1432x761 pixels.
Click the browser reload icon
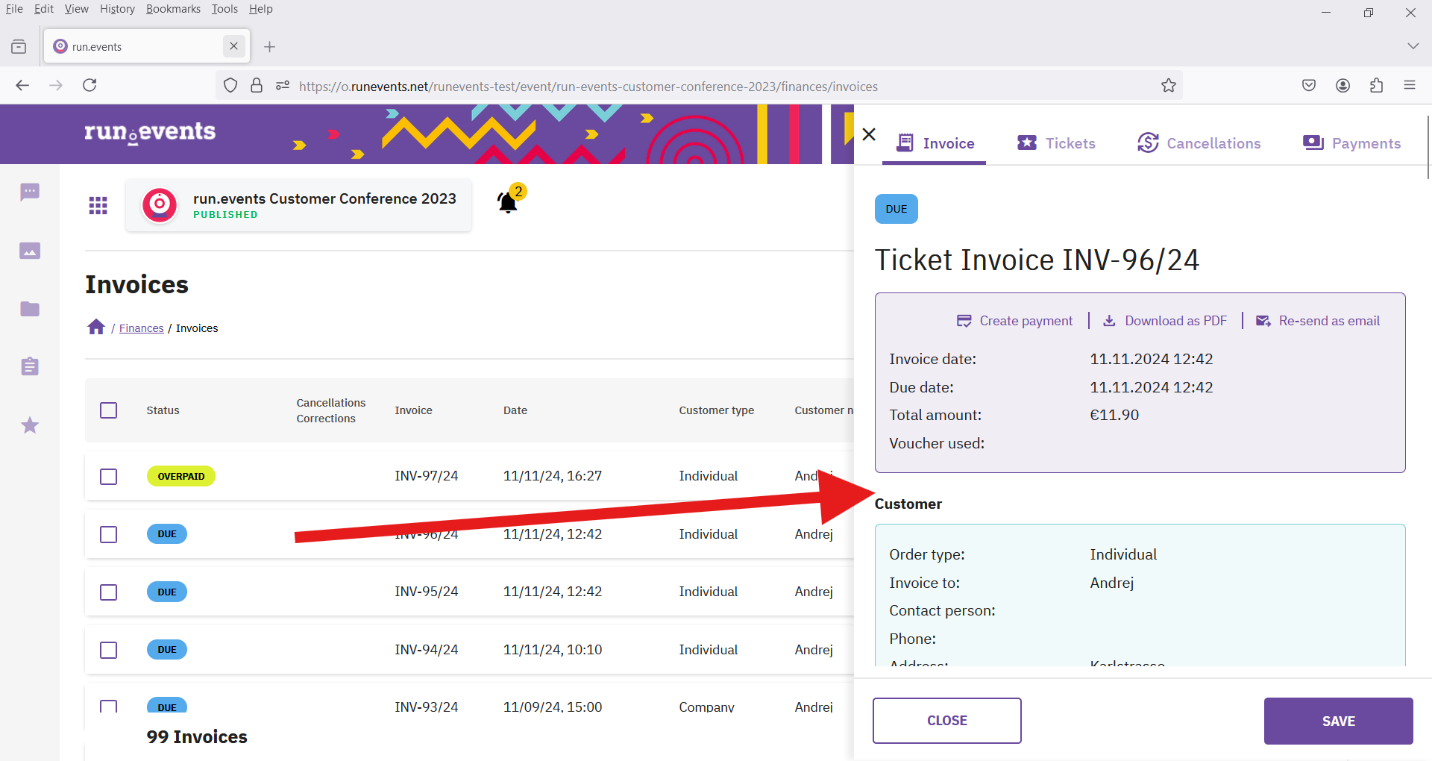[90, 86]
